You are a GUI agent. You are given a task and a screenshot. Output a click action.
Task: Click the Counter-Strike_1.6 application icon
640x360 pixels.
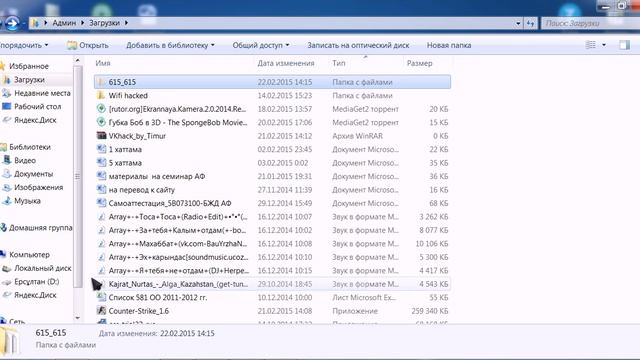coord(101,311)
